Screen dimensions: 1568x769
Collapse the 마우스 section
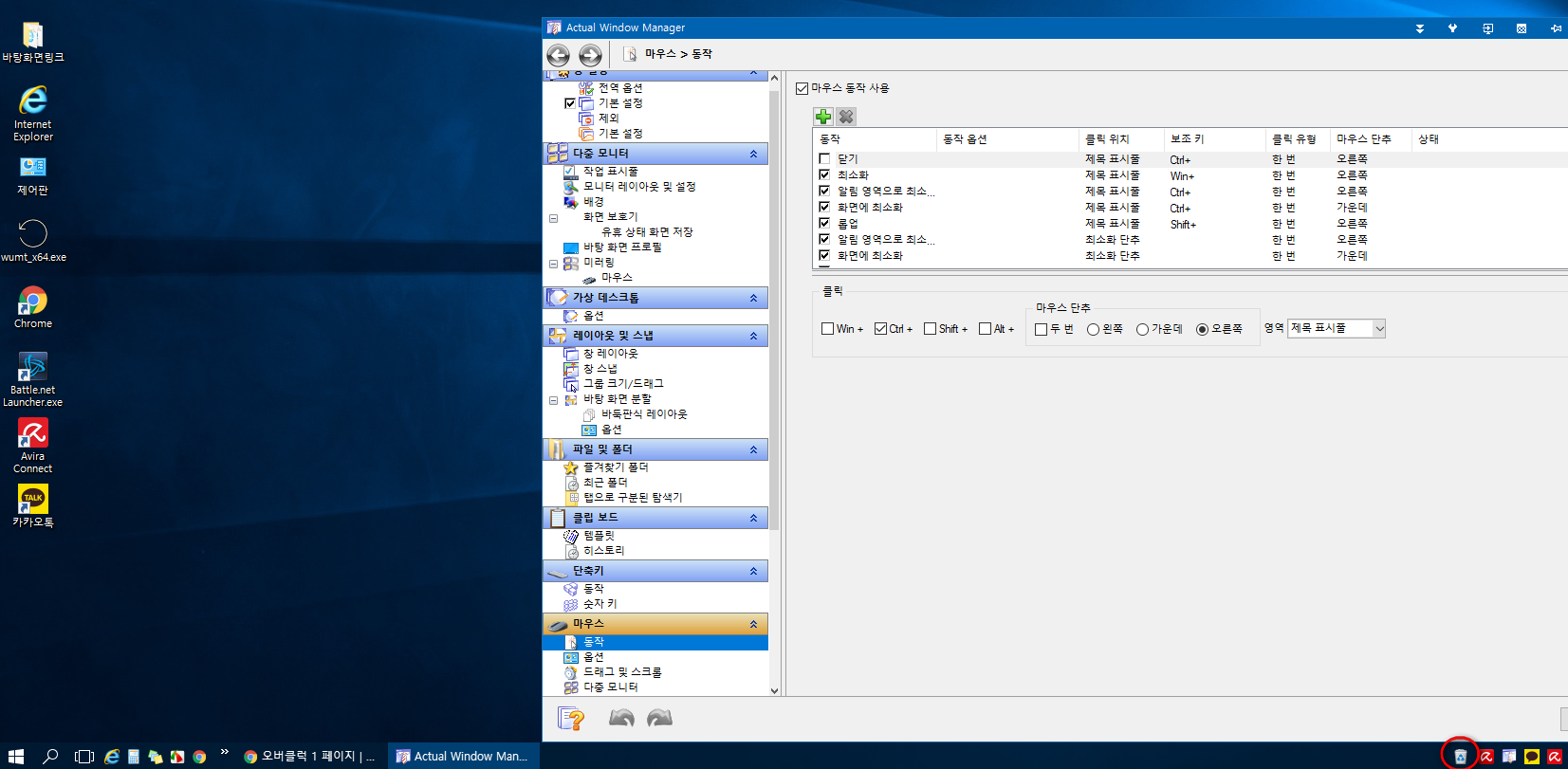pos(753,624)
